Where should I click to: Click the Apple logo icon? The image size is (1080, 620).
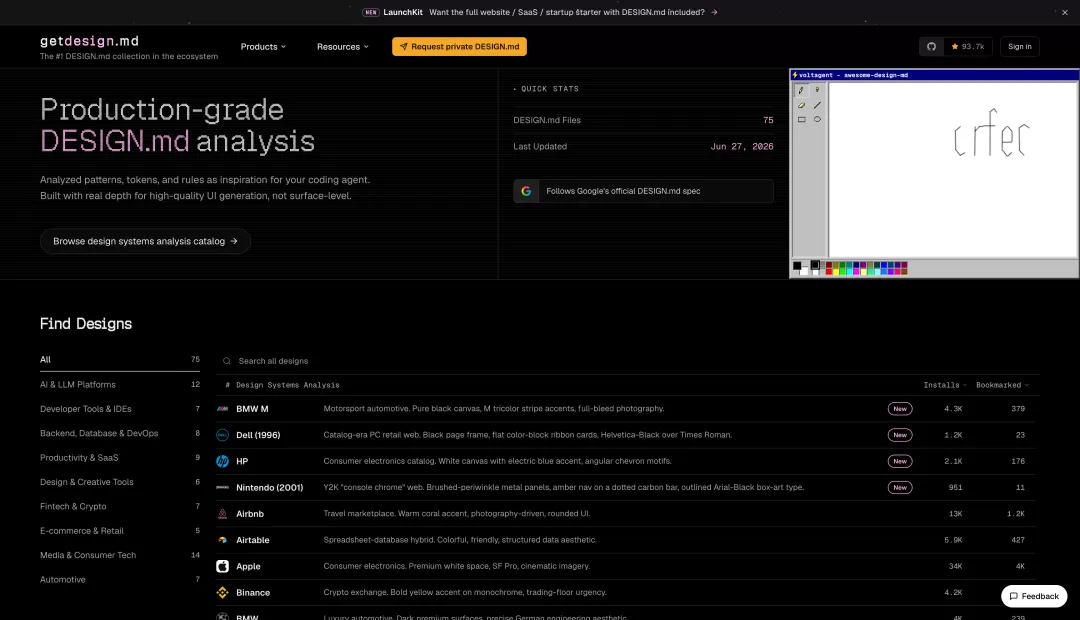coord(222,566)
